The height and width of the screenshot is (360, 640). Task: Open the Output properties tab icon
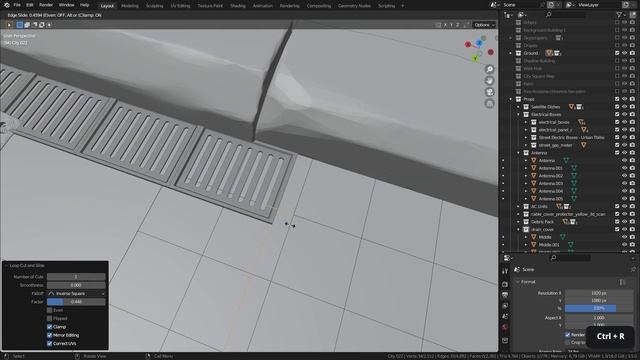click(x=505, y=295)
